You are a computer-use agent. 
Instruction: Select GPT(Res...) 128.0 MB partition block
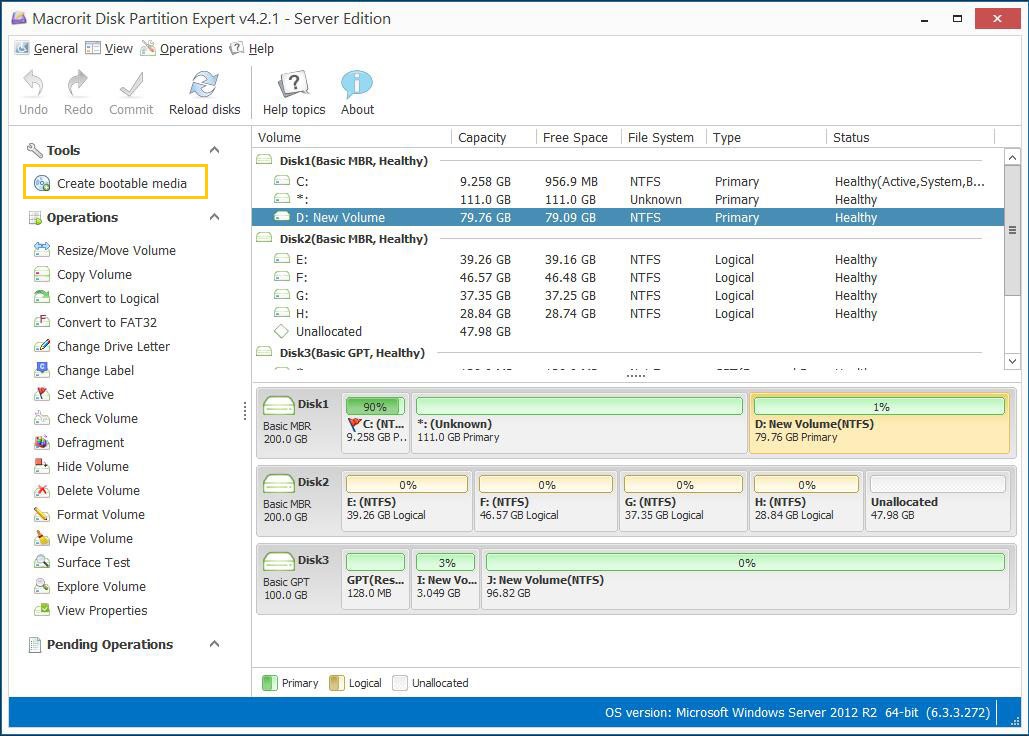click(x=375, y=579)
